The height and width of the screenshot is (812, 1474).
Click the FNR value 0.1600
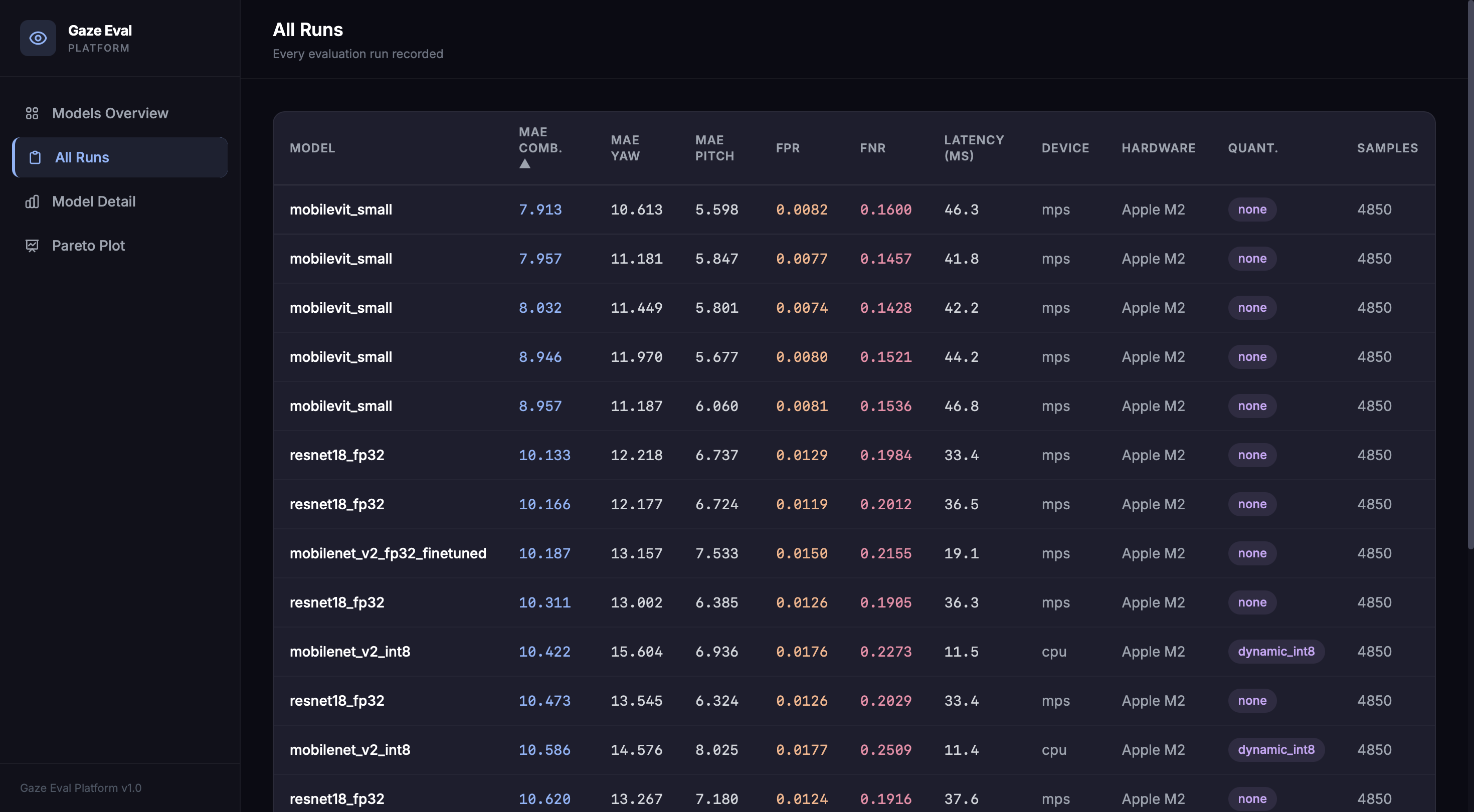[886, 210]
